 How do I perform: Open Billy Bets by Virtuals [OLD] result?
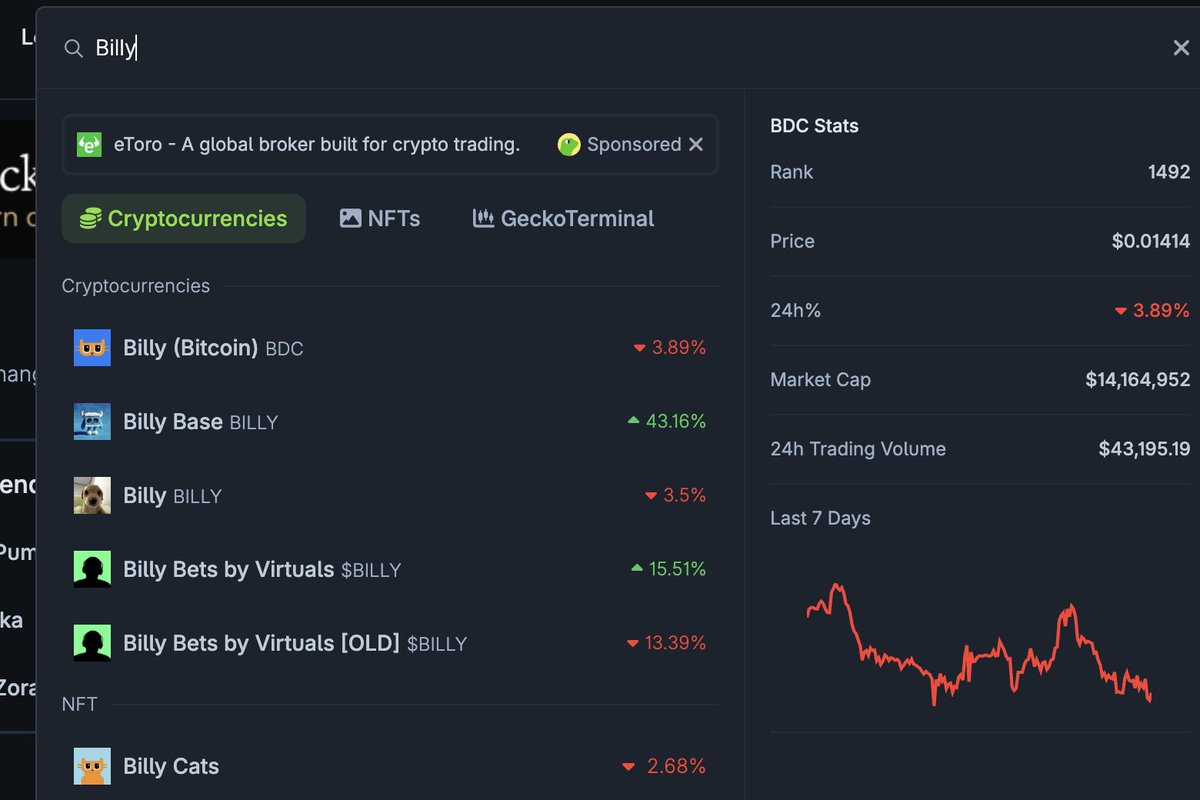390,643
